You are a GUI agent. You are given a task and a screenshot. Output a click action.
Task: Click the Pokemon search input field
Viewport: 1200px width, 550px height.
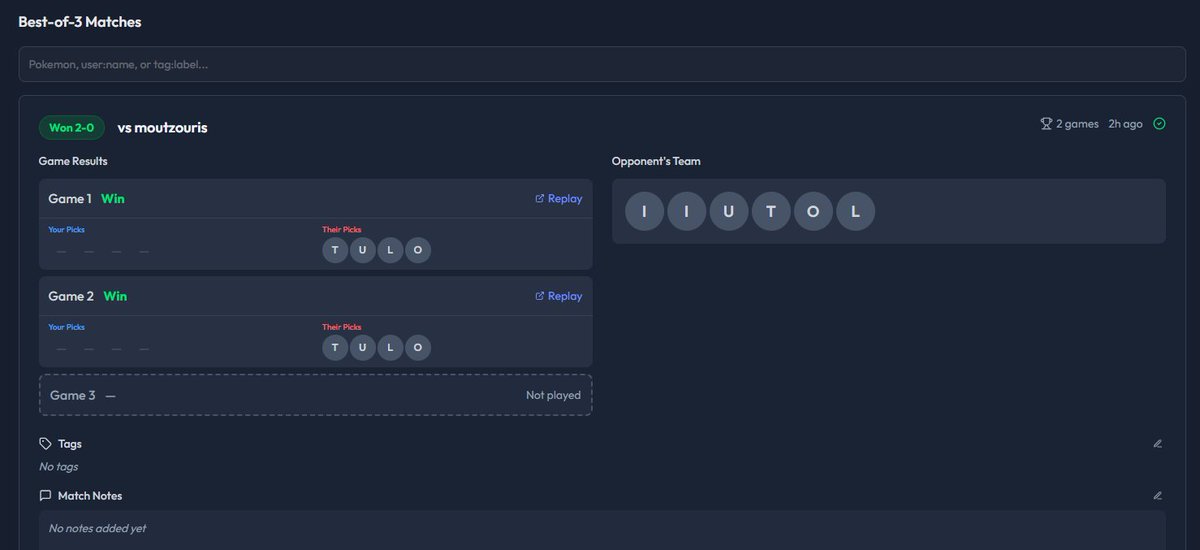(x=602, y=64)
